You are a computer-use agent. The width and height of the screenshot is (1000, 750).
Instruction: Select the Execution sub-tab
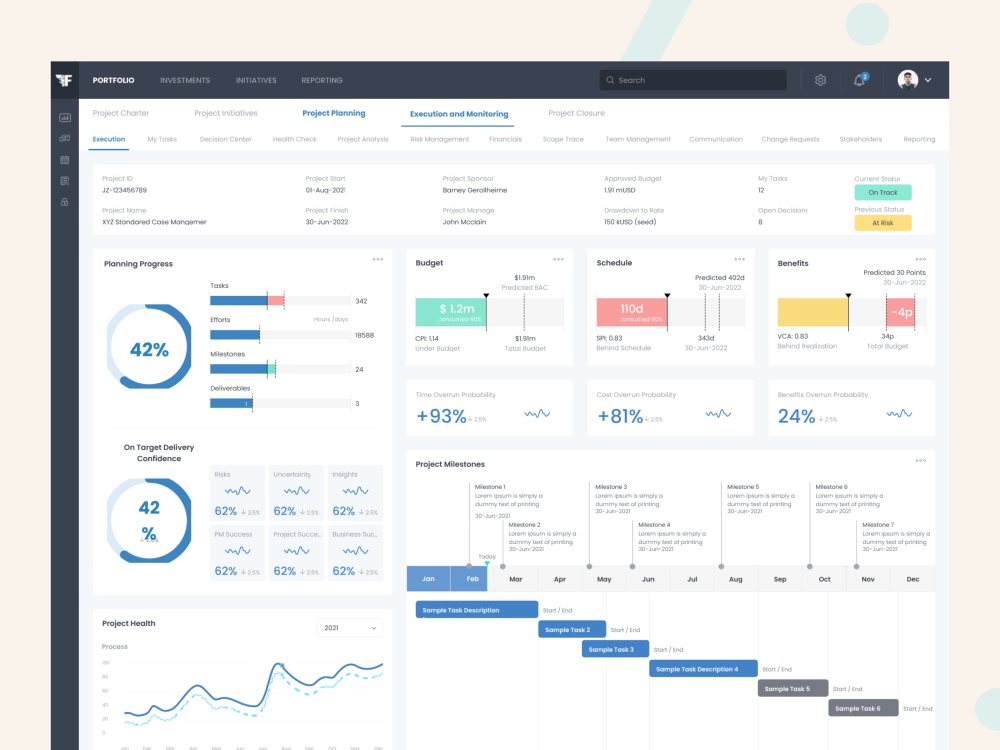[108, 139]
